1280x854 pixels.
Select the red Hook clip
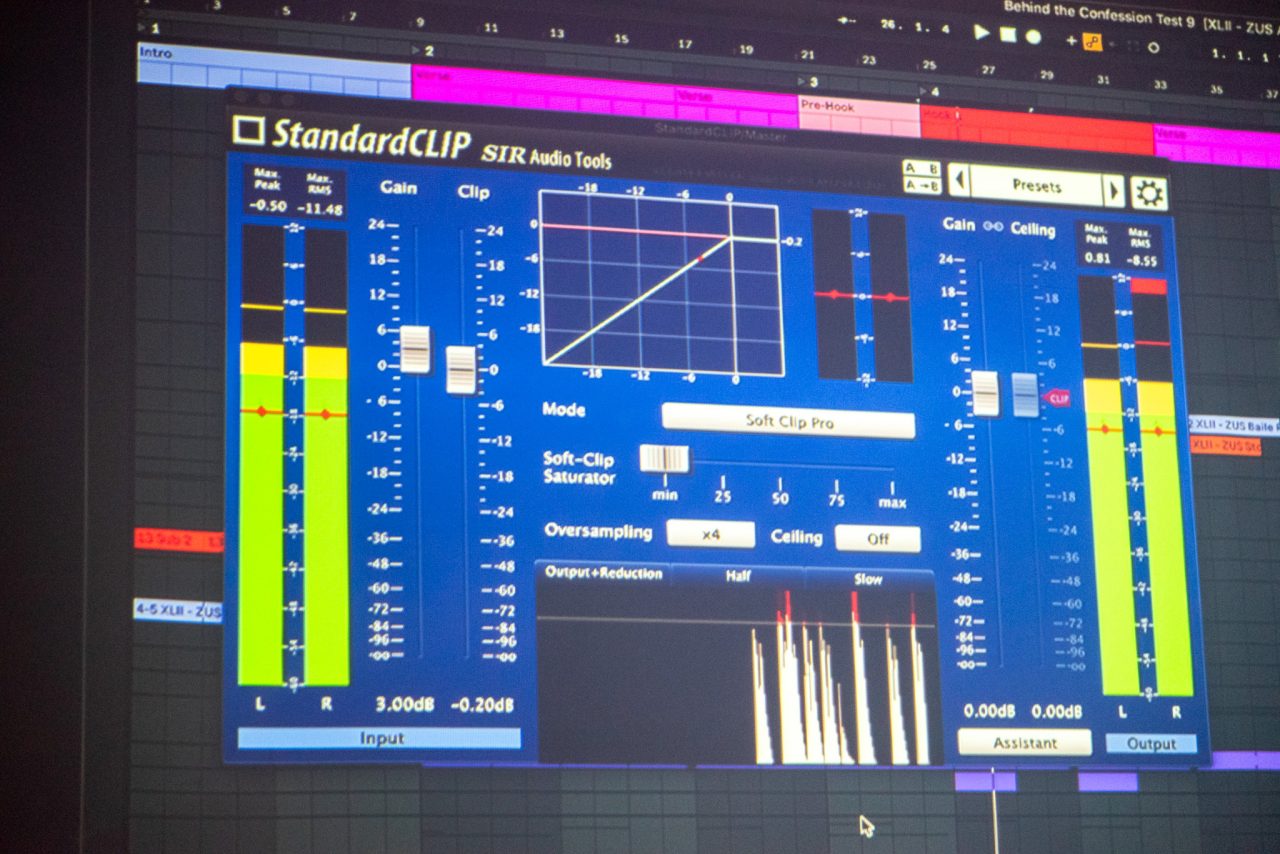click(1036, 128)
